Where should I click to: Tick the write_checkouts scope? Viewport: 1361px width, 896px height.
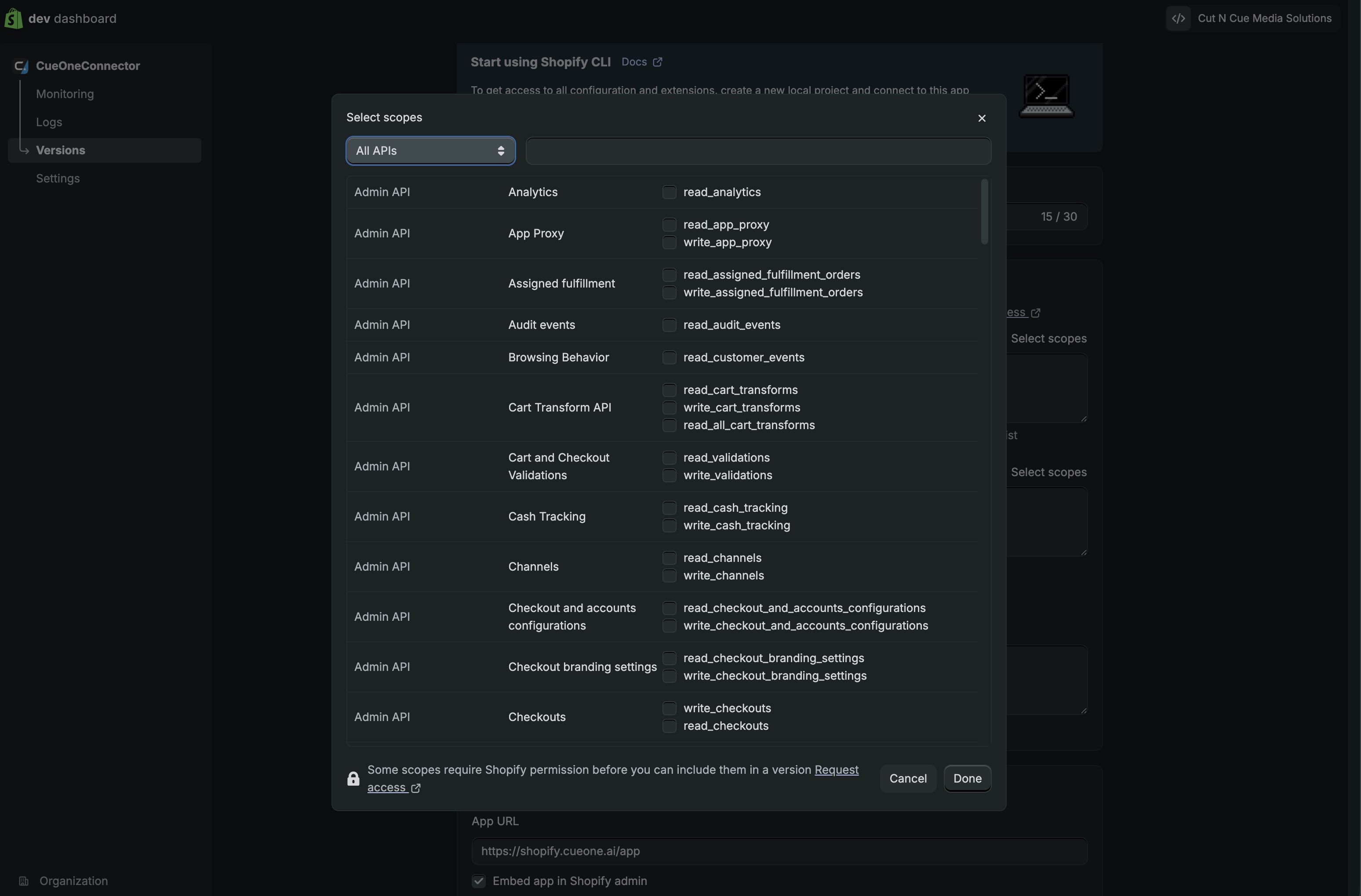[x=669, y=709]
